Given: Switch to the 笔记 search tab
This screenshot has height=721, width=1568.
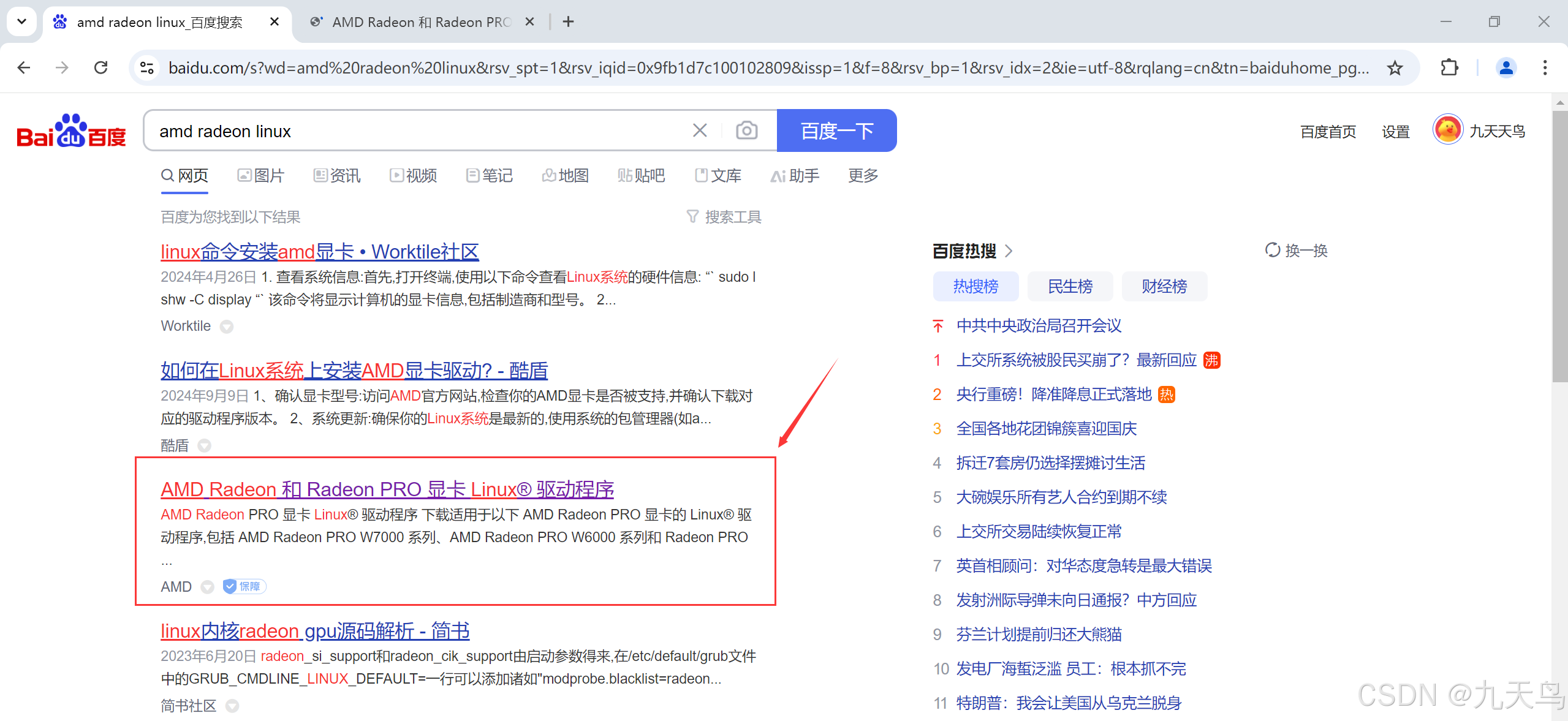Looking at the screenshot, I should [x=489, y=176].
